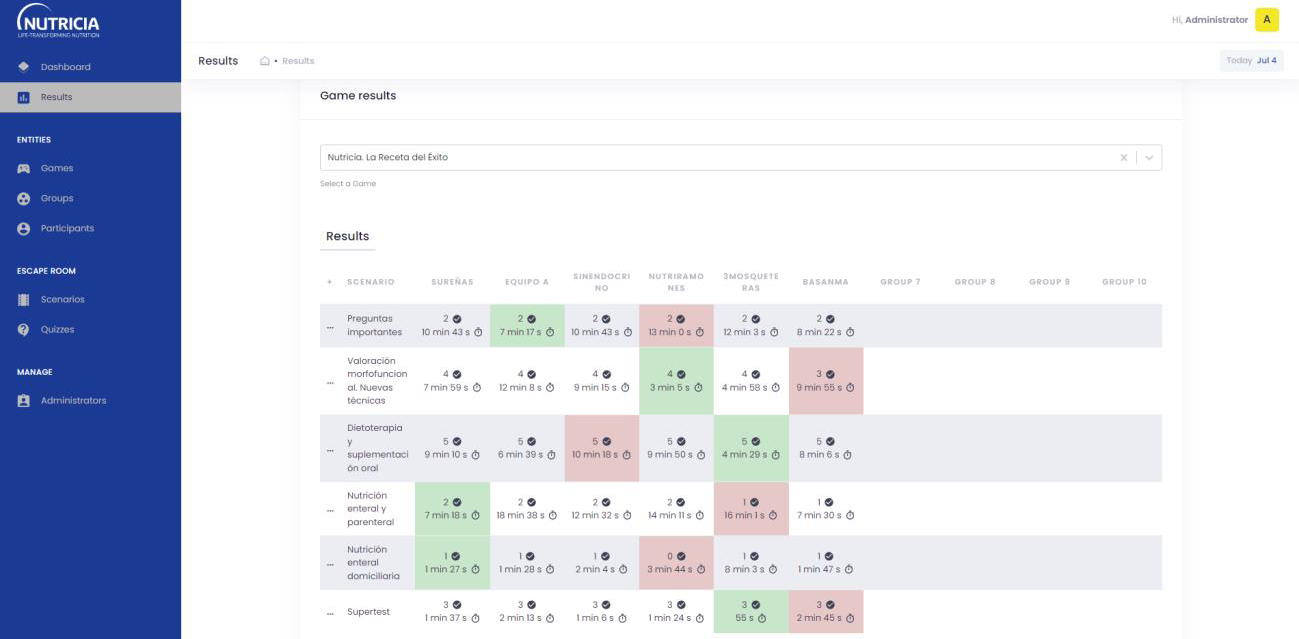Click the 12 min 8 s time value
This screenshot has height=639, width=1299.
click(x=521, y=387)
